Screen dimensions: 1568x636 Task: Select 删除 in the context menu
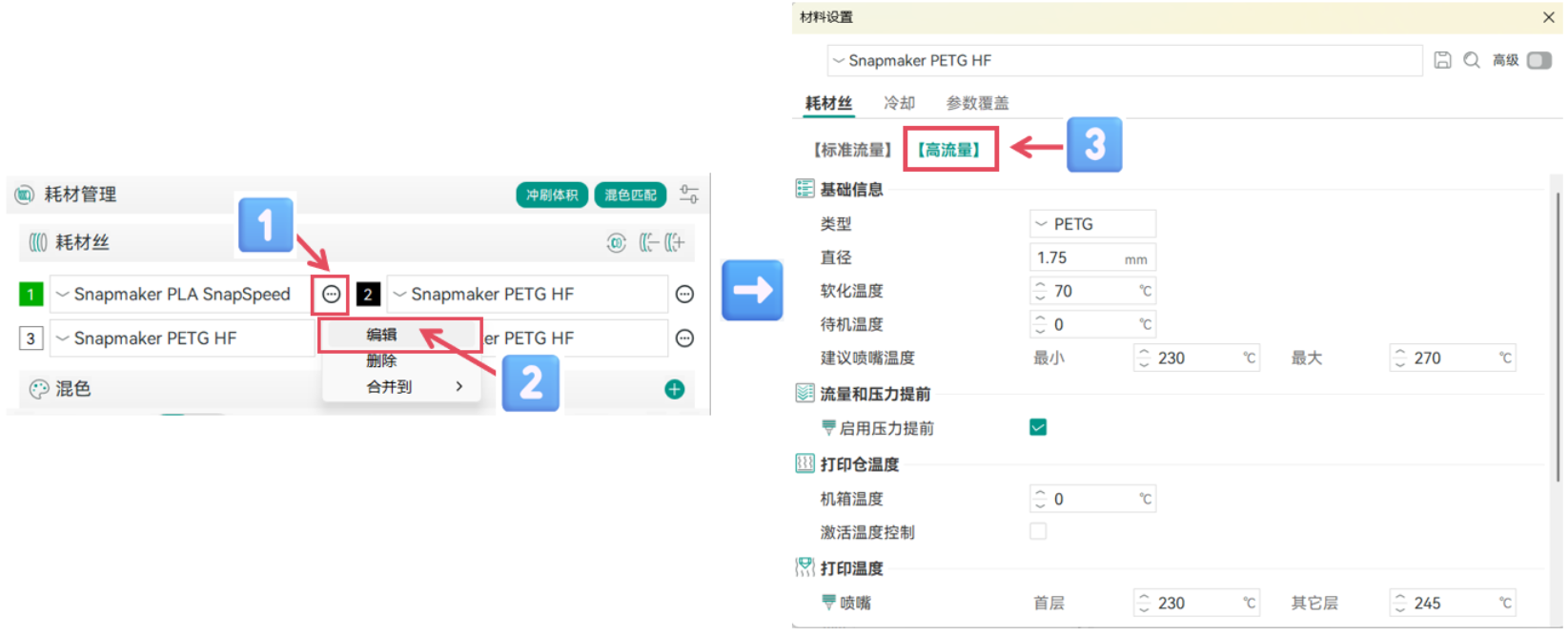(381, 360)
